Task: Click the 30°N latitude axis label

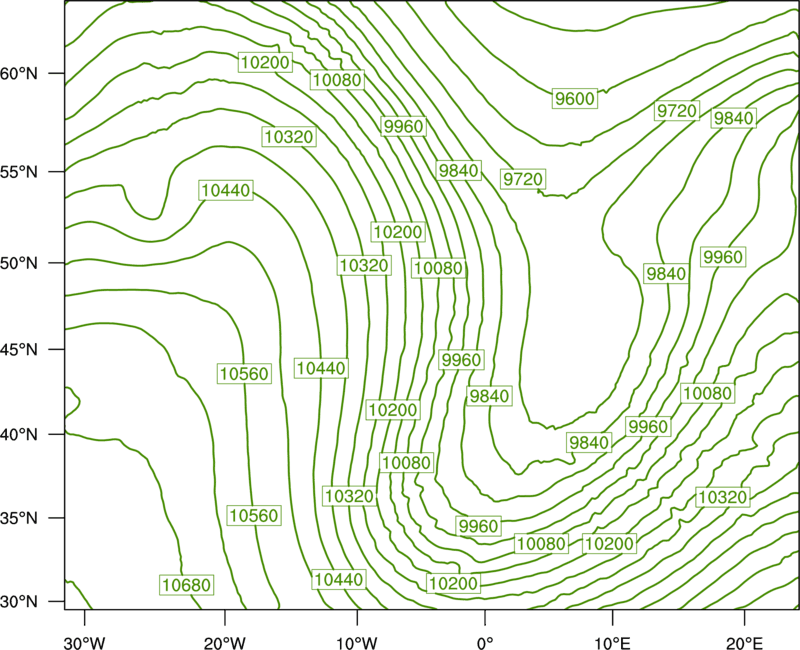Action: click(x=19, y=602)
